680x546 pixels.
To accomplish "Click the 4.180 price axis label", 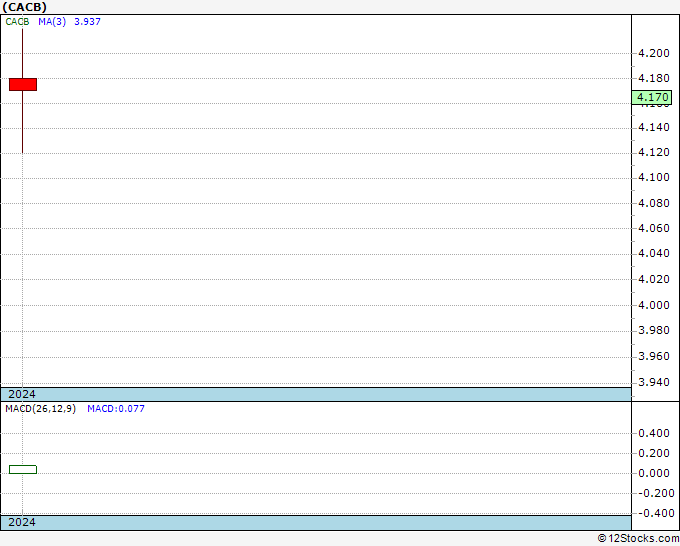I will (x=654, y=78).
